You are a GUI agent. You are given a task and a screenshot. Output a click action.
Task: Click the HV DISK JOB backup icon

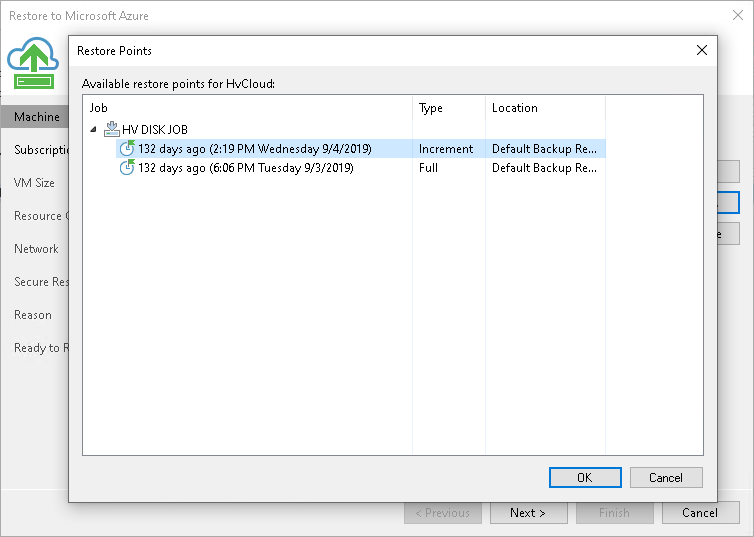tap(112, 129)
